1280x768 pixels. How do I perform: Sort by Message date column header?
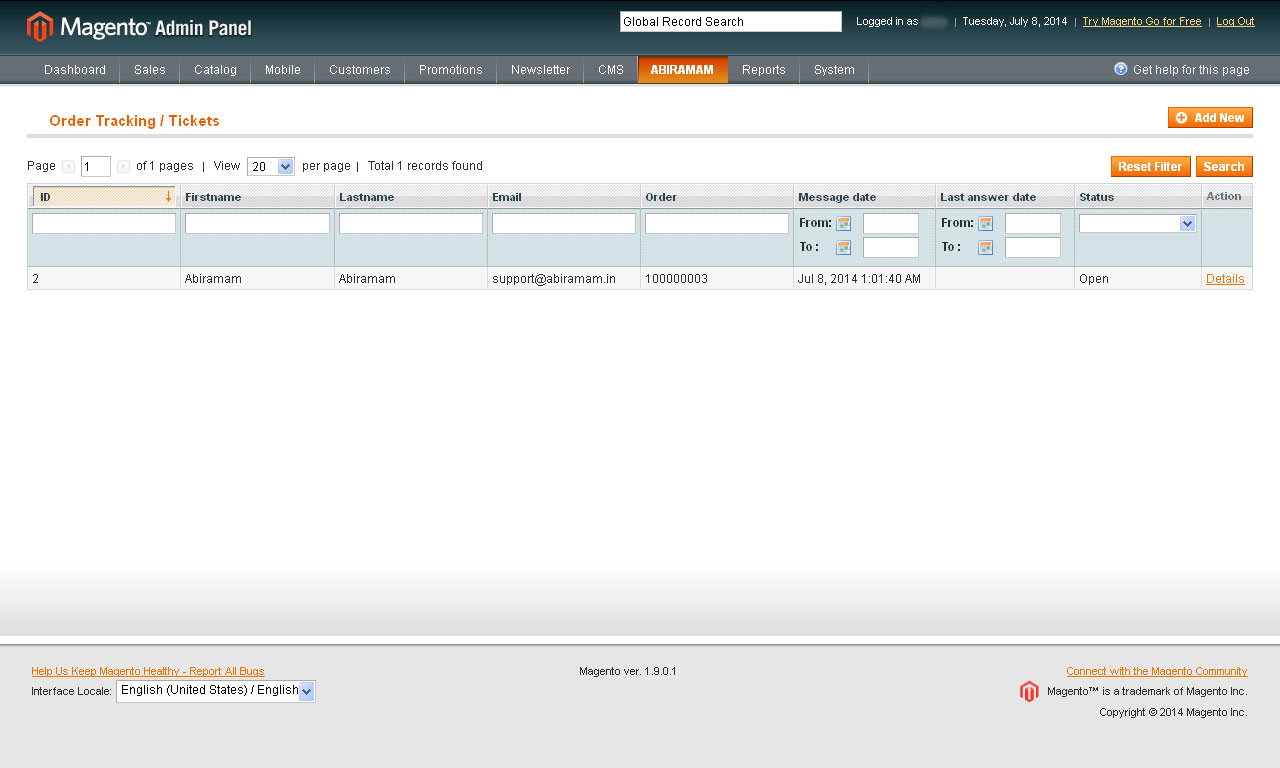(x=837, y=197)
